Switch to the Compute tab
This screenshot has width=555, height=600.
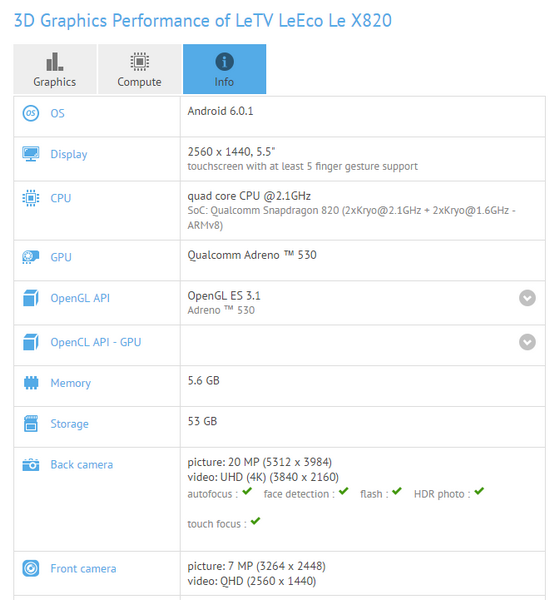coord(139,69)
